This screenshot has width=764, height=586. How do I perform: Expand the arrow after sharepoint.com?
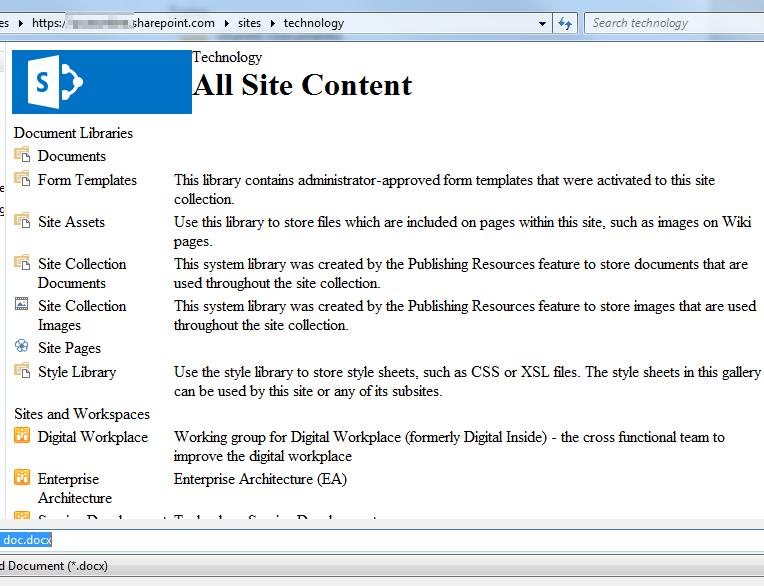[227, 23]
